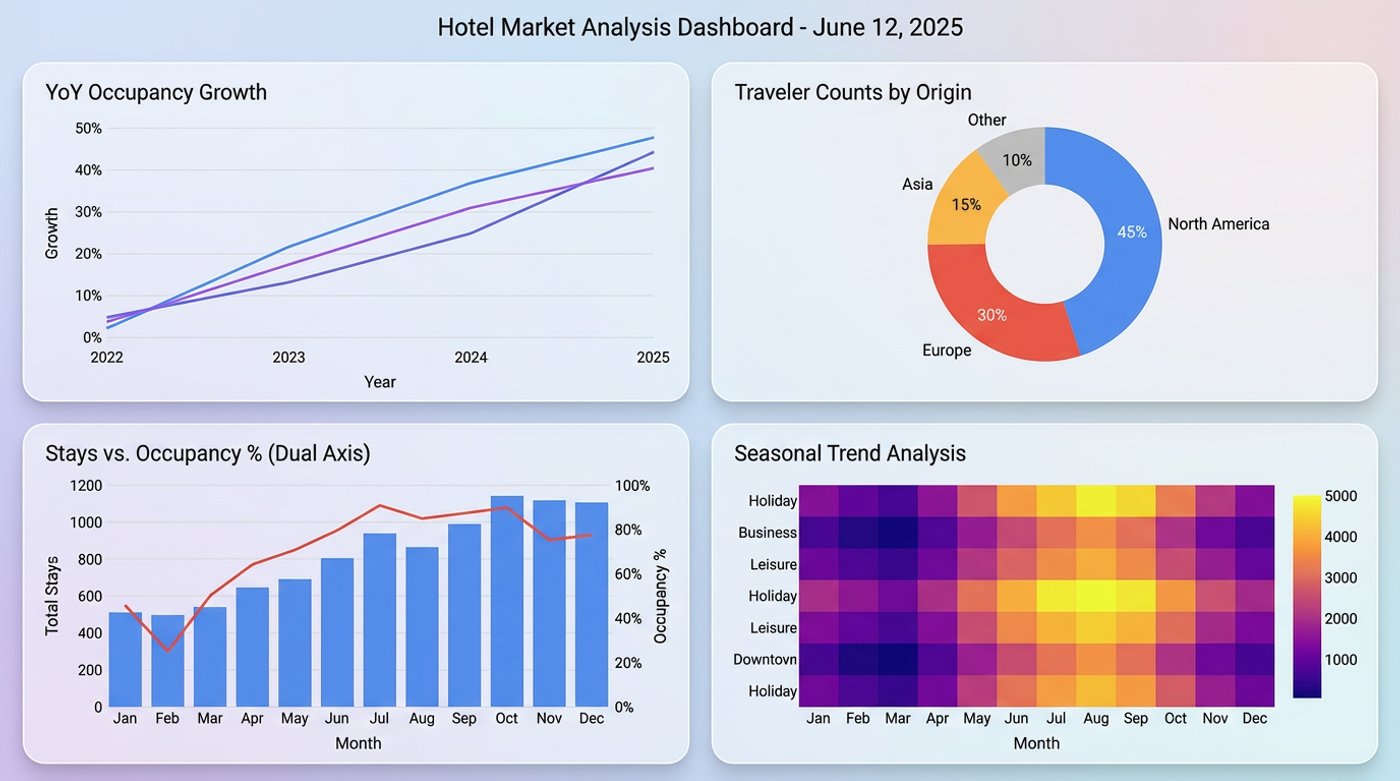Click the "50%" tick on the growth axis
Screen dimensions: 1400x781
(88, 128)
